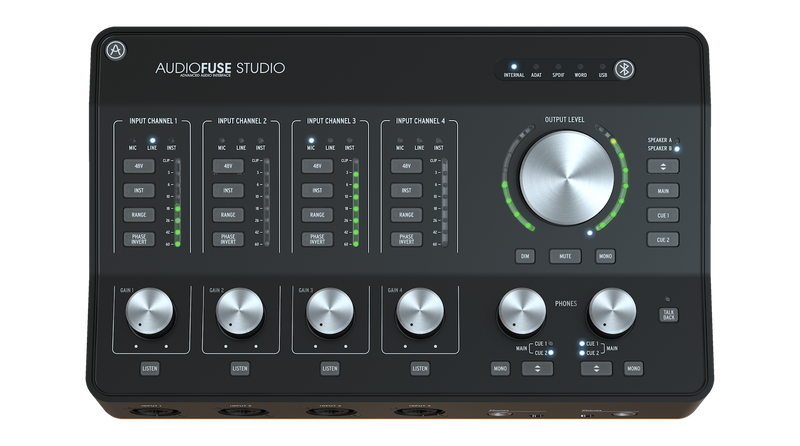Enable INST mode on Input Channel 3
This screenshot has width=800, height=446.
[317, 190]
